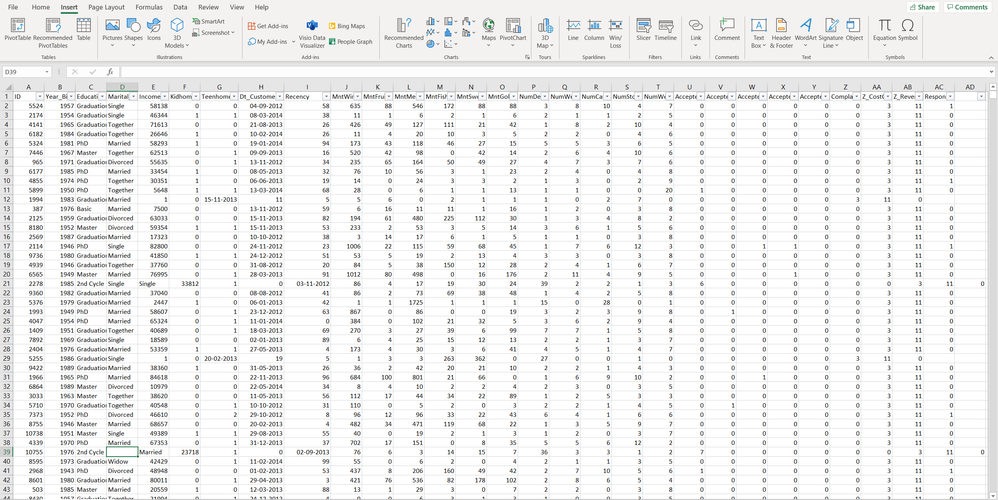Insert a Table

(x=83, y=30)
